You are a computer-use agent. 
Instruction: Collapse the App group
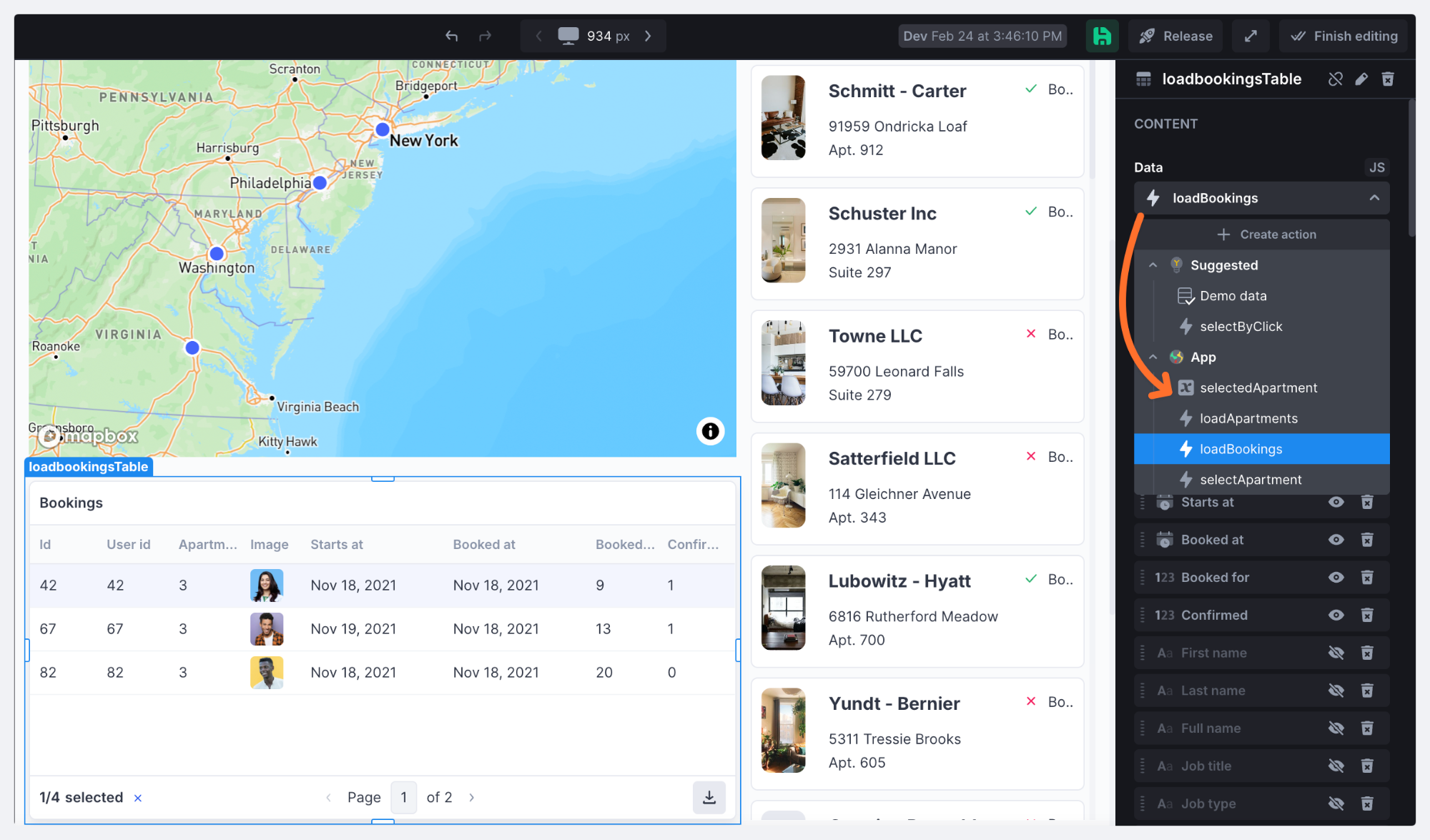click(1153, 357)
